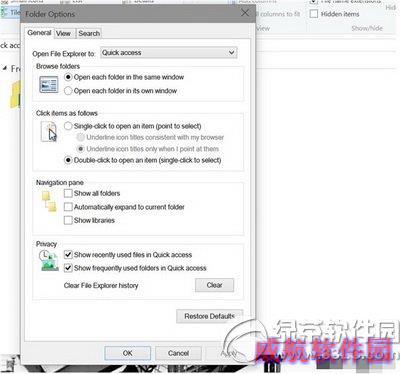The height and width of the screenshot is (374, 400).
Task: Click the Restore Defaults button
Action: pos(210,316)
